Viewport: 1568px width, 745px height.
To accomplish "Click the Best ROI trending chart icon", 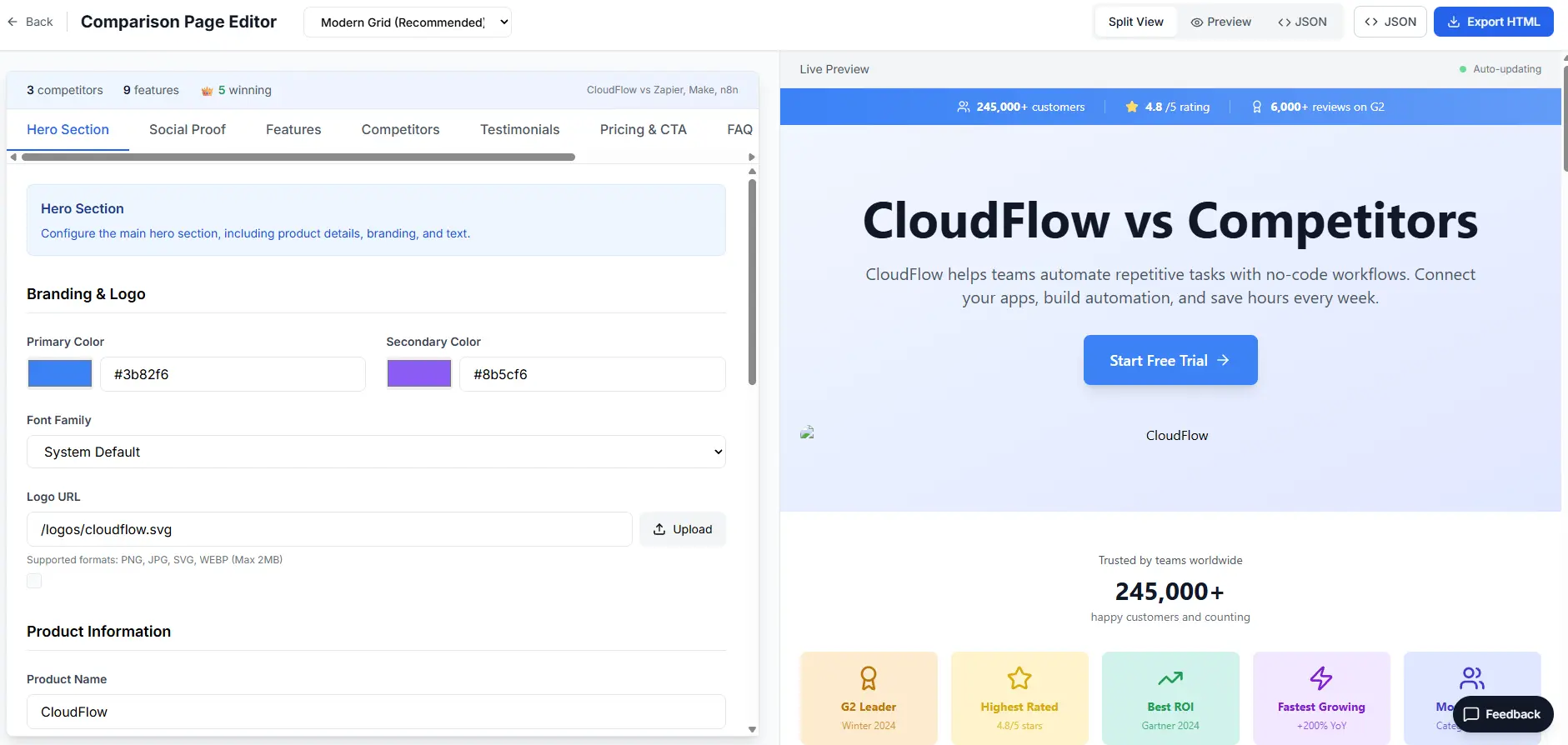I will 1170,678.
